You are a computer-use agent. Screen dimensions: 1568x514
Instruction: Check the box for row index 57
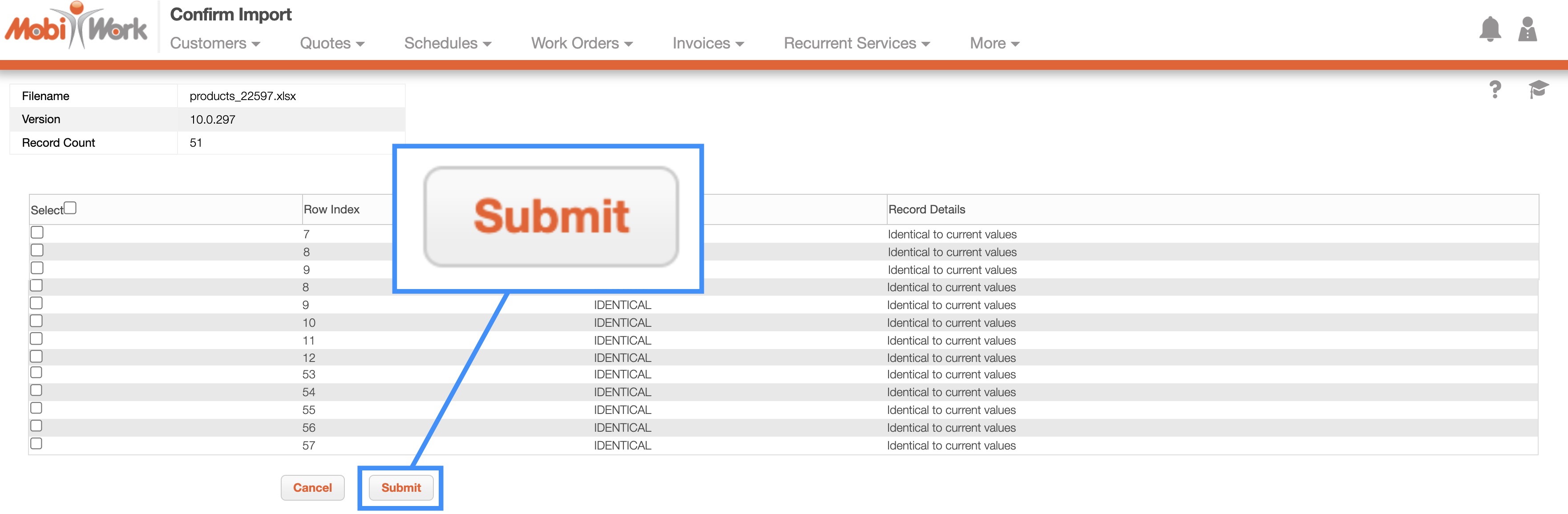[x=36, y=443]
